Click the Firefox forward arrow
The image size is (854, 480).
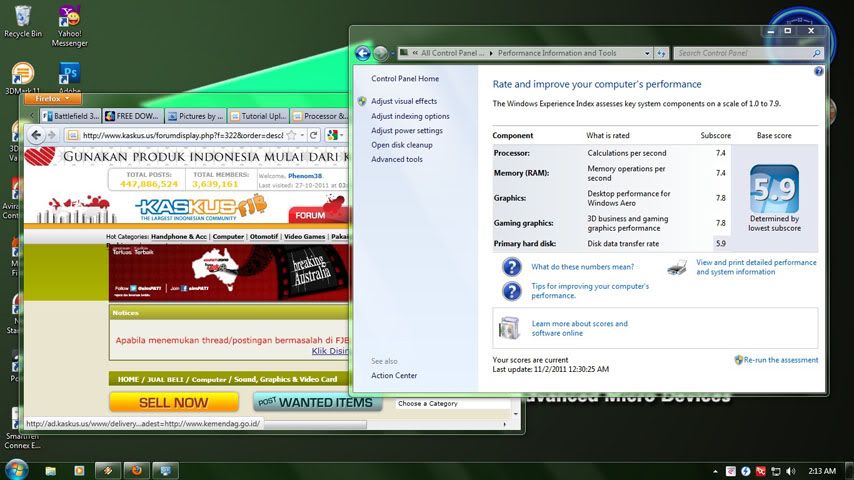(52, 135)
